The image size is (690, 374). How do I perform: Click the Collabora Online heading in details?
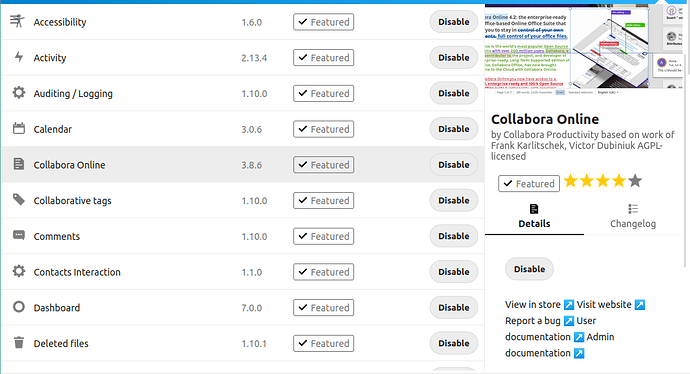[x=545, y=119]
